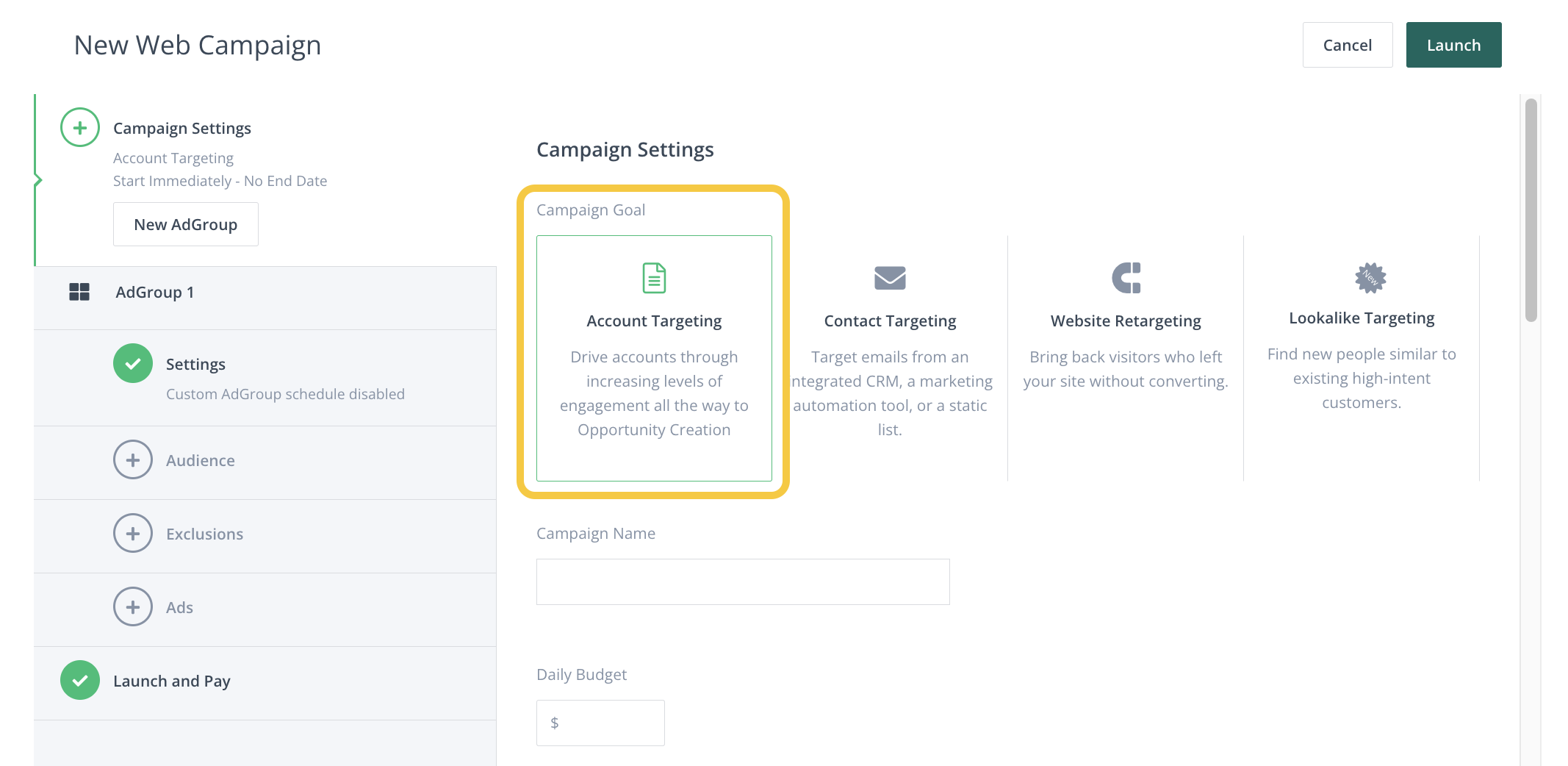The image size is (1568, 766).
Task: Expand the Exclusions section
Action: [132, 533]
